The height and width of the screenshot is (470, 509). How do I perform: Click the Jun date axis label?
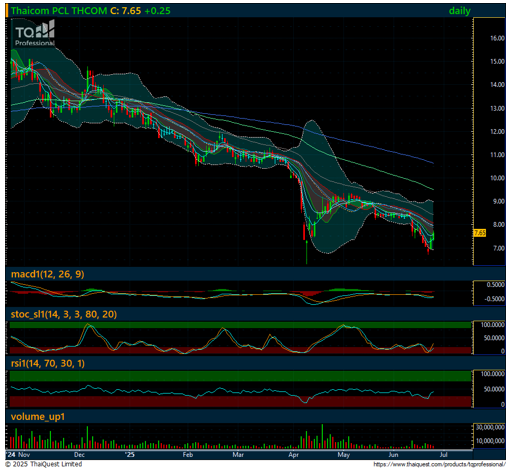[394, 455]
